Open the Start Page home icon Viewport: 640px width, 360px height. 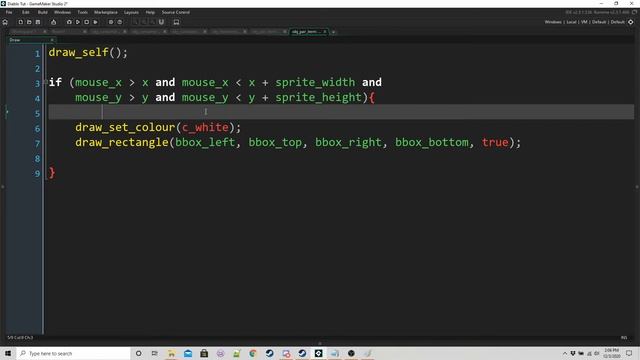[x=5, y=22]
